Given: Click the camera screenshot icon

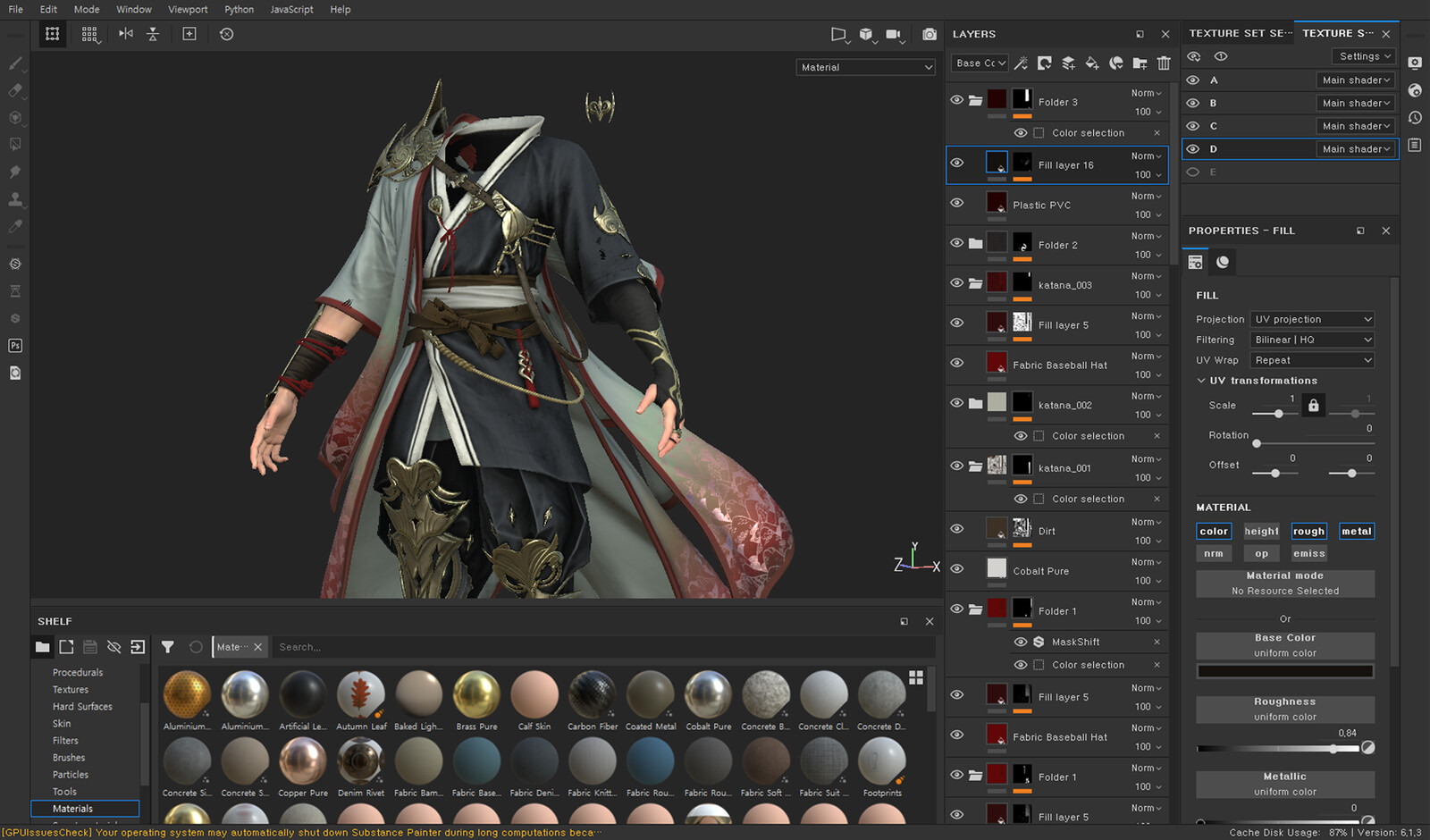Looking at the screenshot, I should (929, 34).
